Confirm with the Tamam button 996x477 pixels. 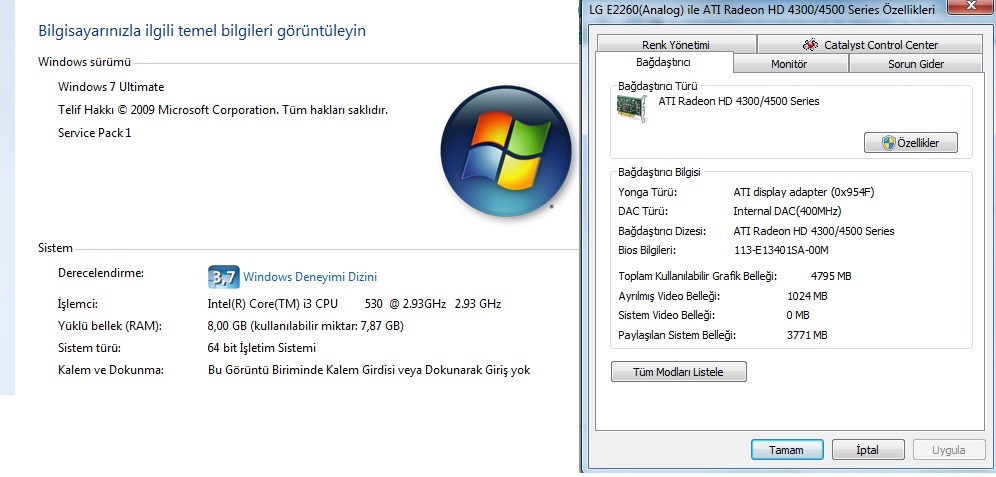click(786, 450)
